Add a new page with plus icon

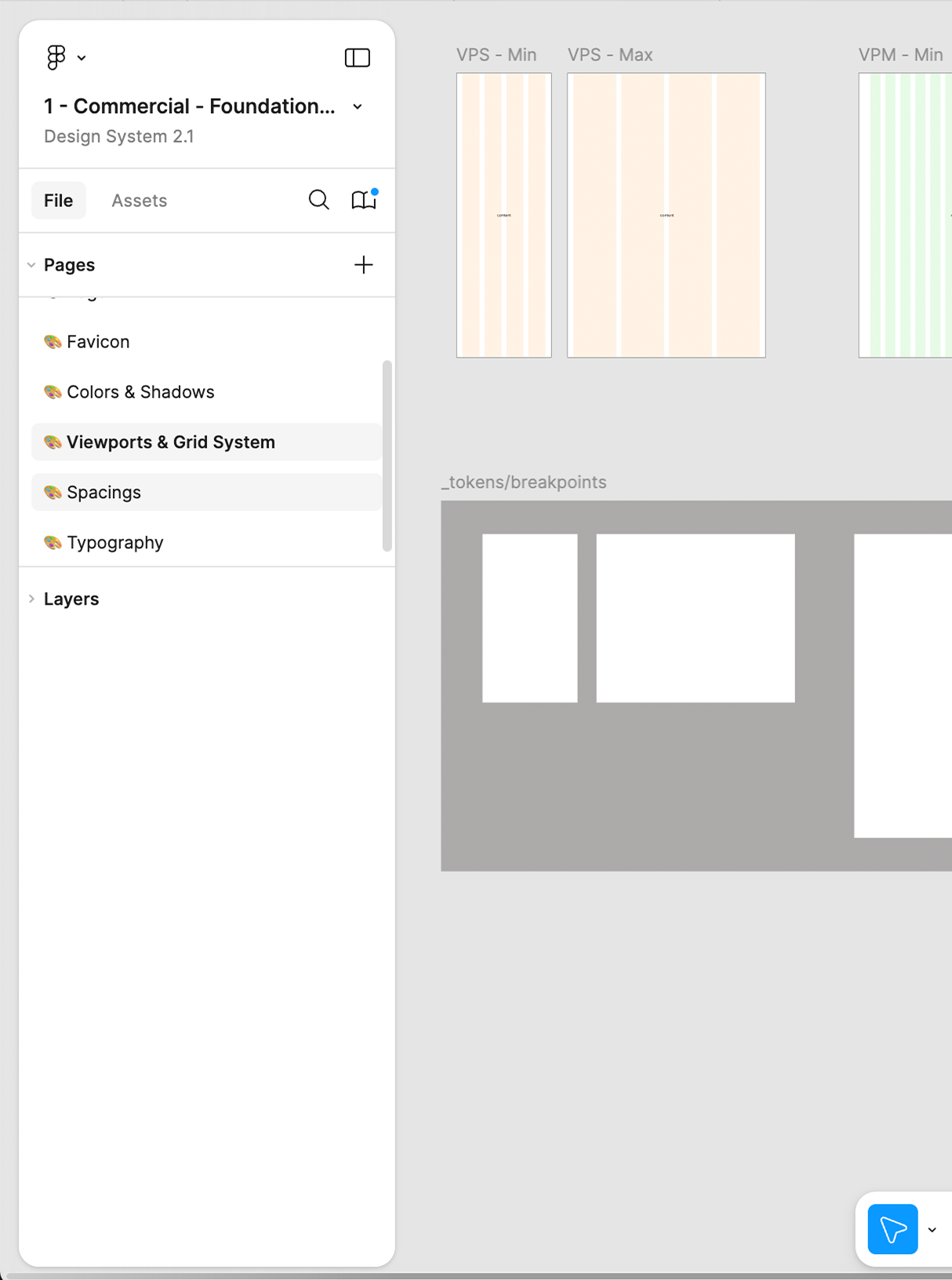[364, 265]
